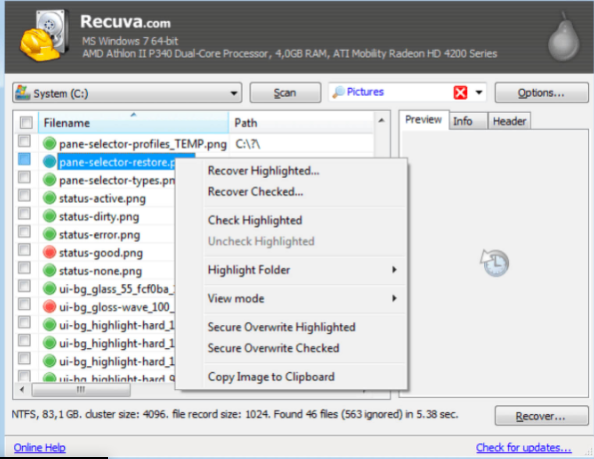Click red status dot of ui-bg_gloss-wave_100 row

[49, 307]
